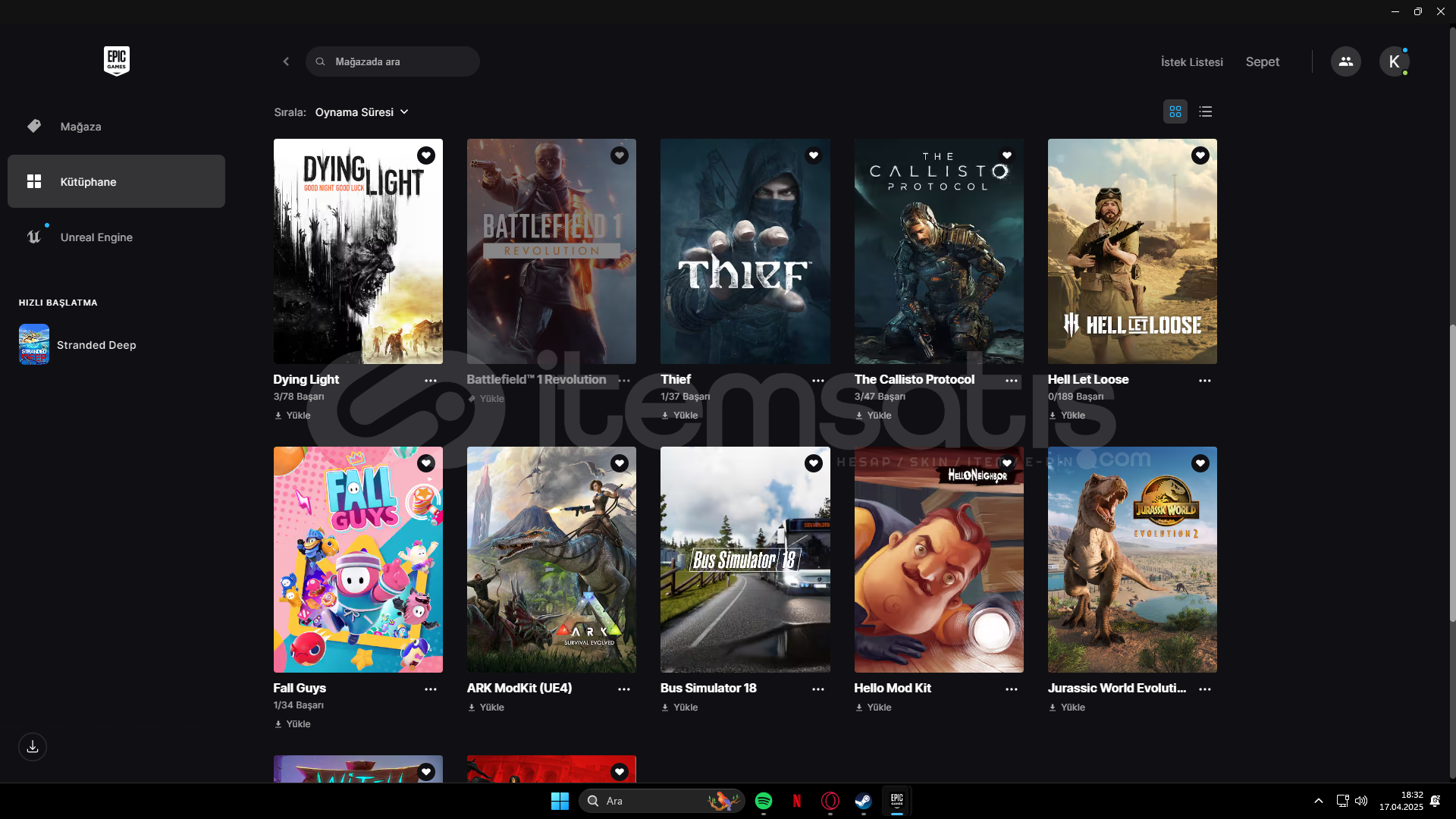Click the library vertical scrollbar
The height and width of the screenshot is (819, 1456).
[x=1452, y=474]
